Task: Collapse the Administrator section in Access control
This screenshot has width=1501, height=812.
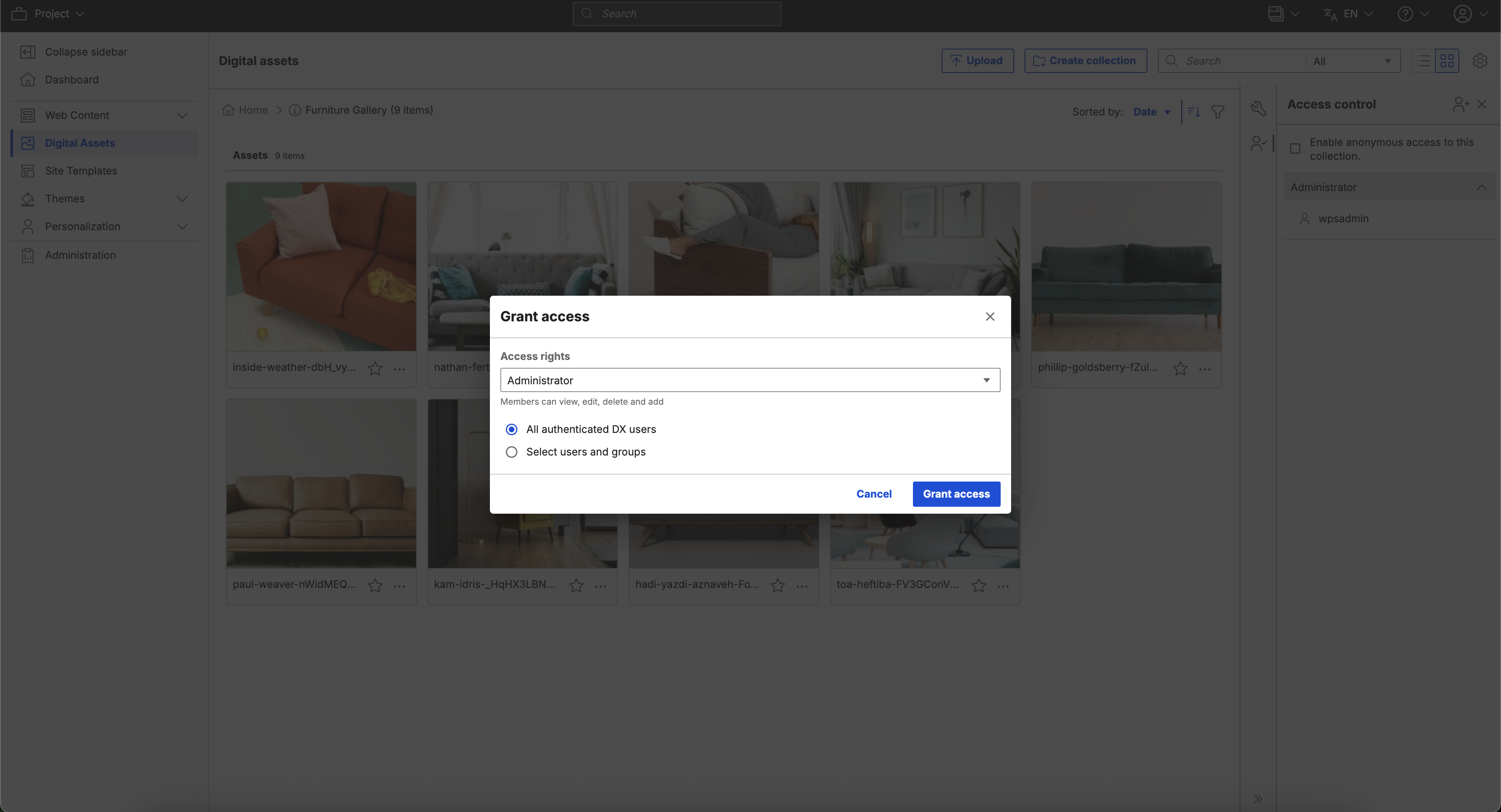Action: pos(1481,188)
